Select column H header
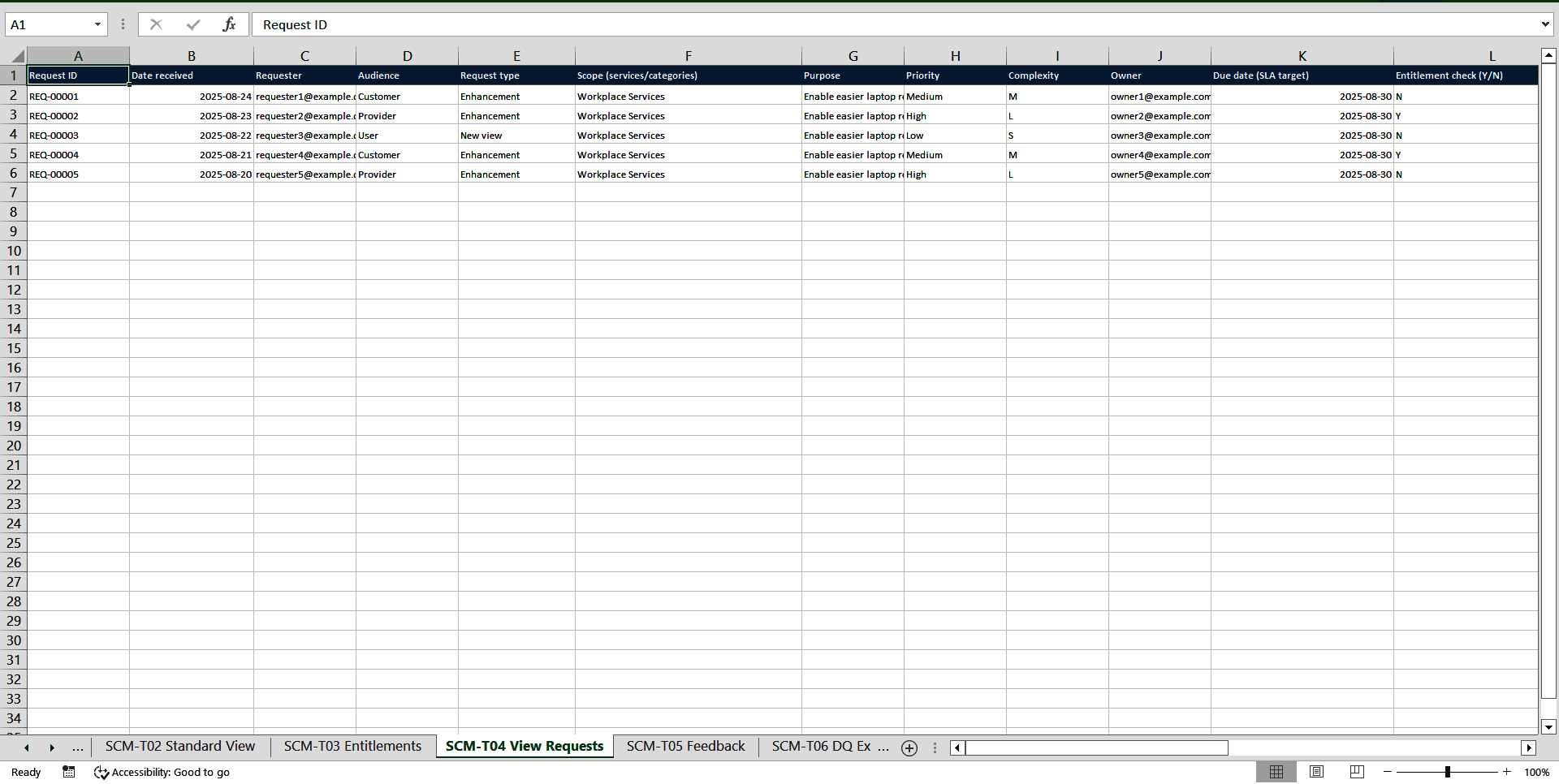Viewport: 1559px width, 784px height. coord(955,56)
